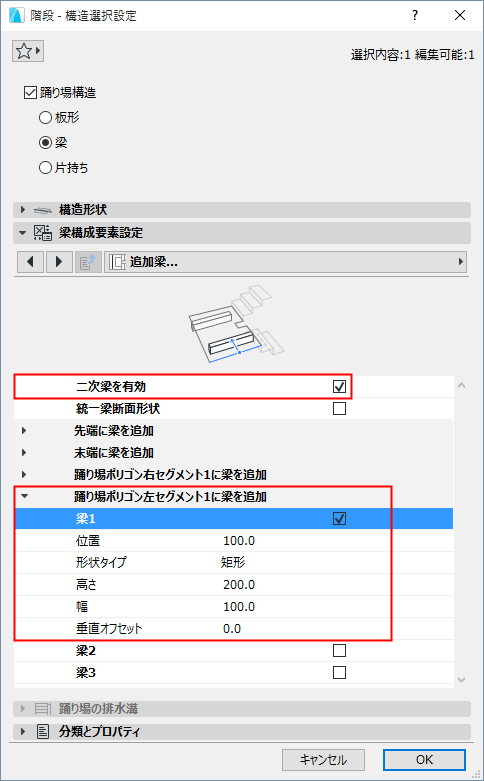Click the 分類とプロパティ panel icon
Viewport: 484px width, 781px height.
point(43,732)
